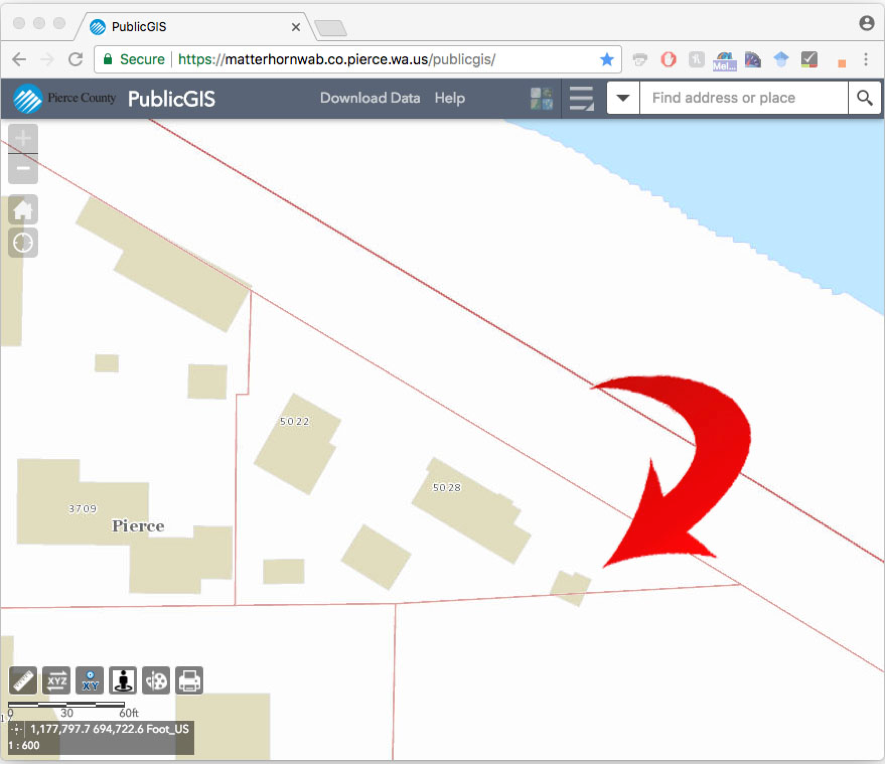Screen dimensions: 885x764
Task: Open the Chrome profile avatar
Action: point(866,23)
